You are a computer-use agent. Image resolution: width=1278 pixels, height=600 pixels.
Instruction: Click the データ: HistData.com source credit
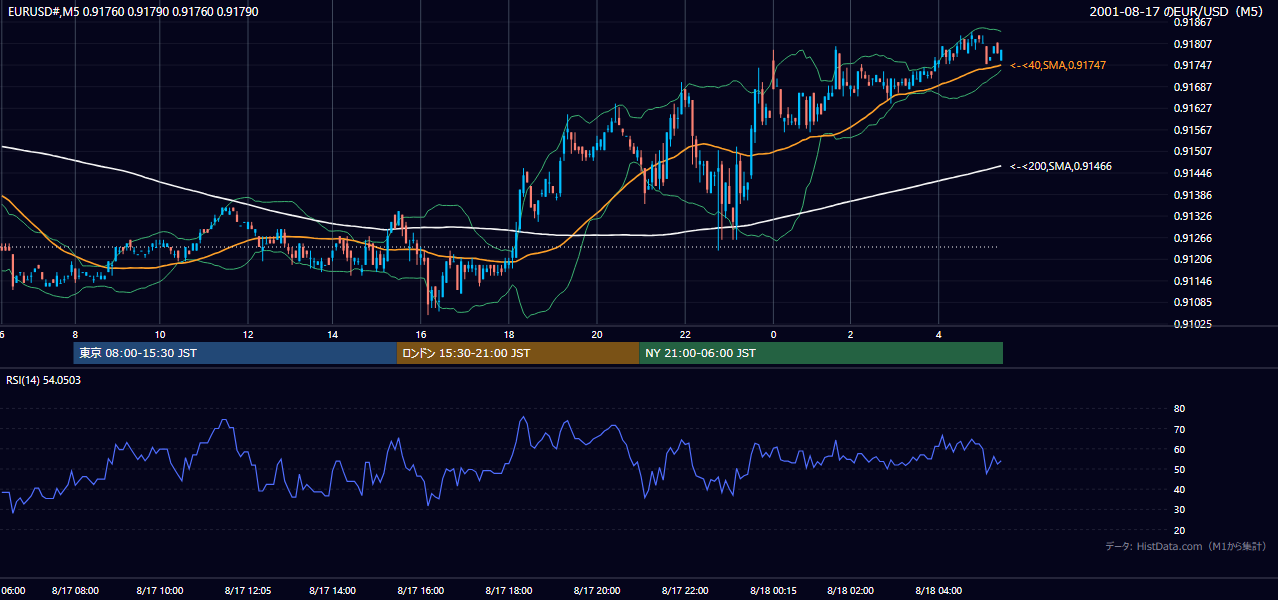[x=1186, y=546]
